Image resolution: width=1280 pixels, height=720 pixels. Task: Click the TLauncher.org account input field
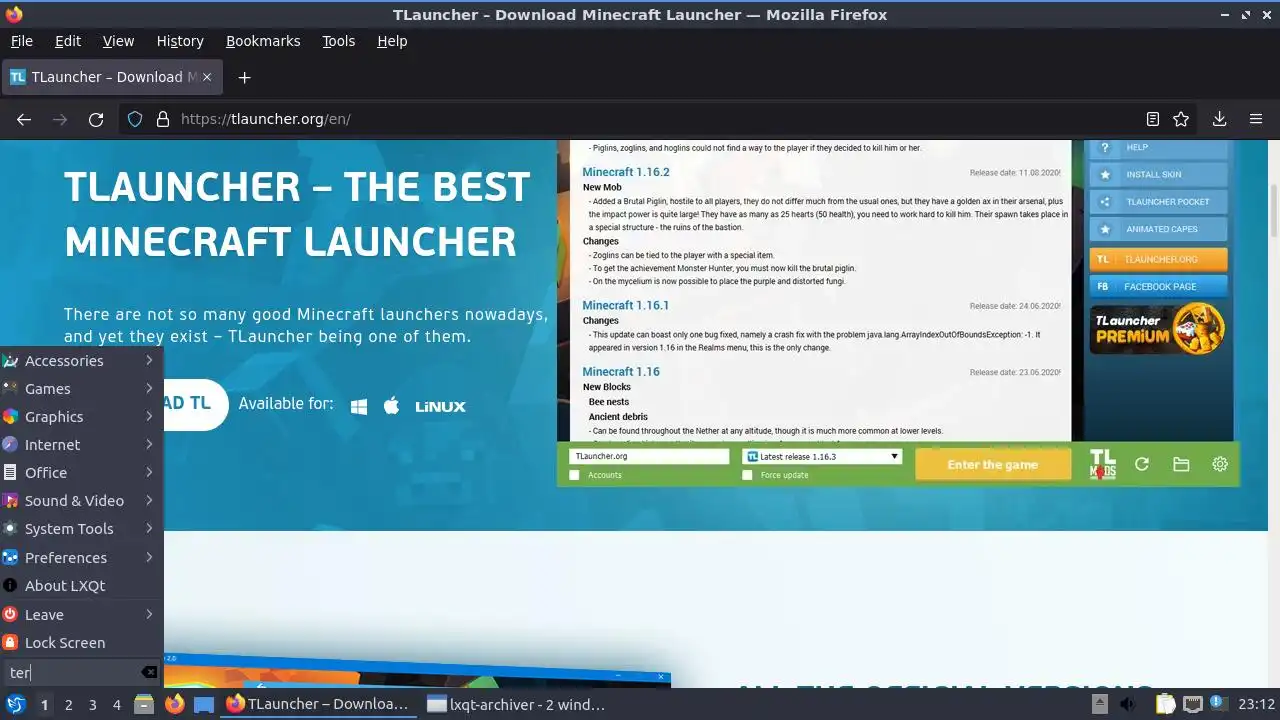click(649, 456)
